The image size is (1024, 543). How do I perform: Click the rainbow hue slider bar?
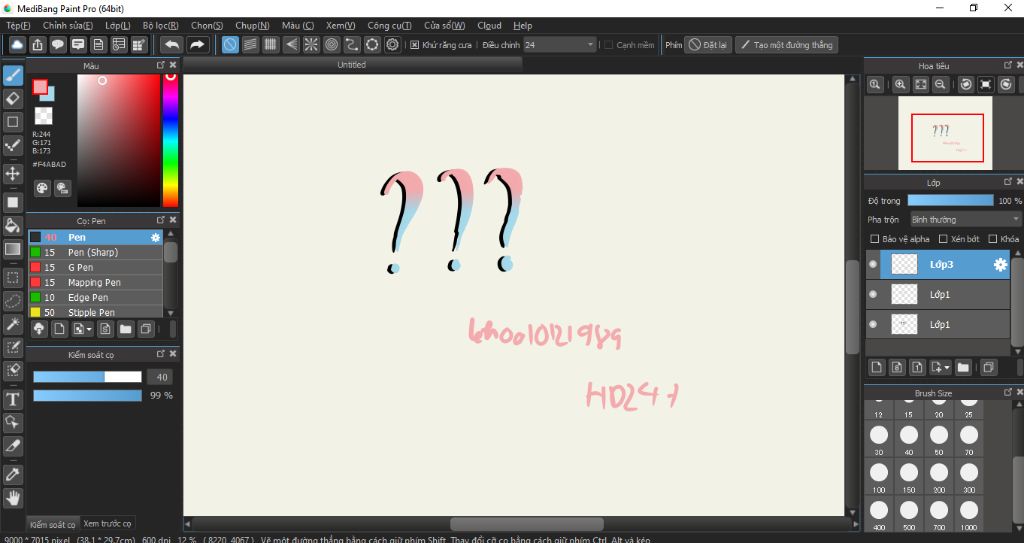click(170, 140)
